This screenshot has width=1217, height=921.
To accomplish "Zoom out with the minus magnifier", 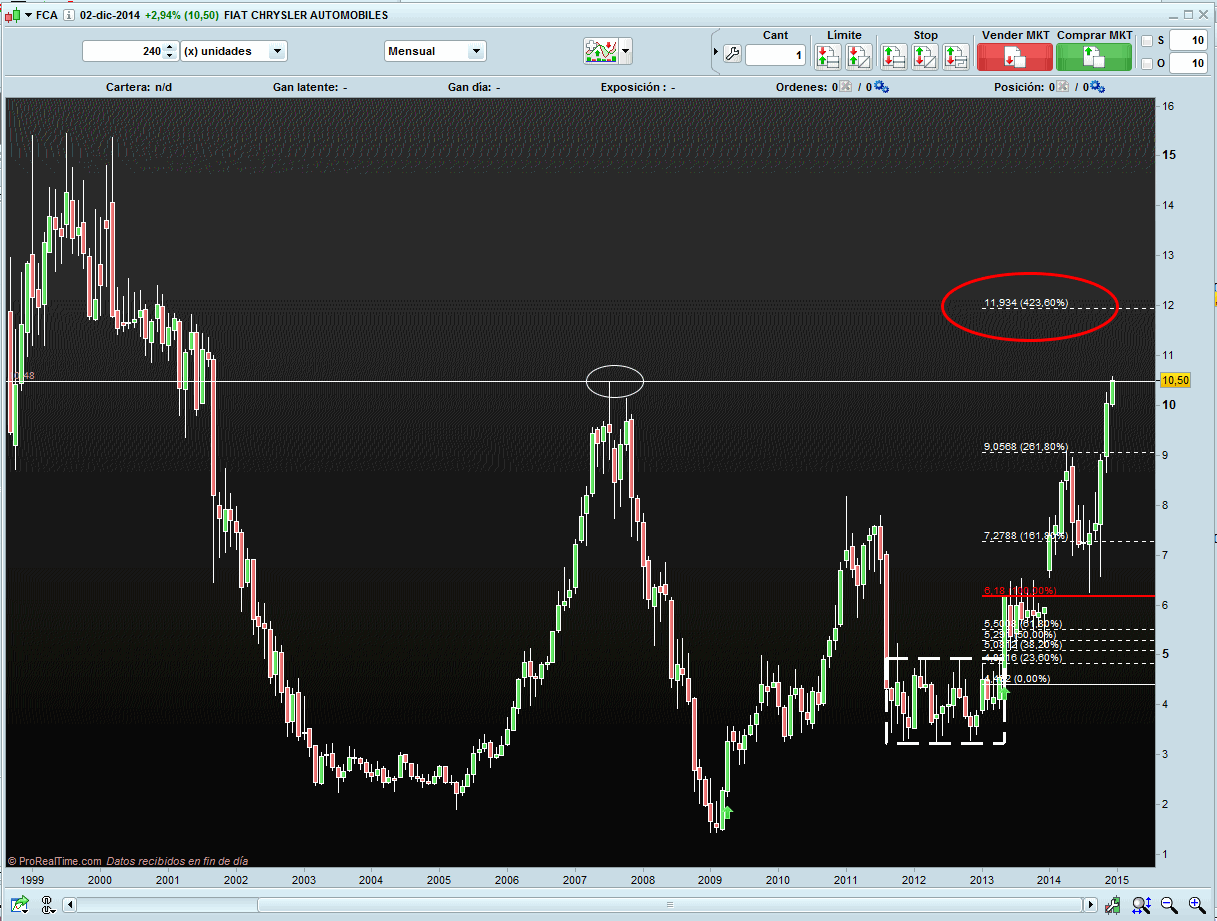I will coord(1169,905).
